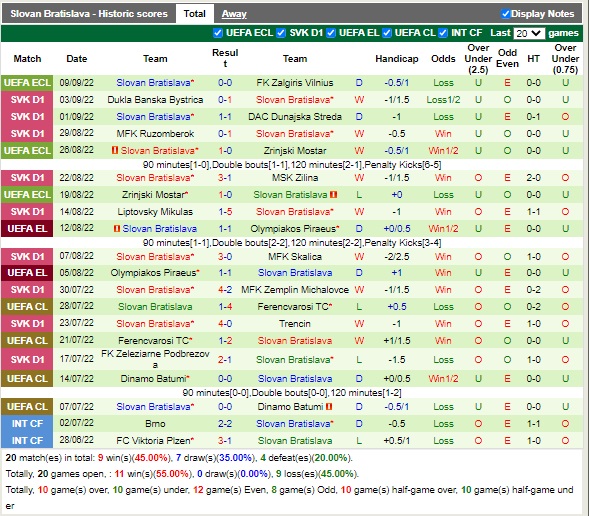Image resolution: width=589 pixels, height=516 pixels.
Task: Click the 4-0 result against Trencin
Action: click(225, 323)
